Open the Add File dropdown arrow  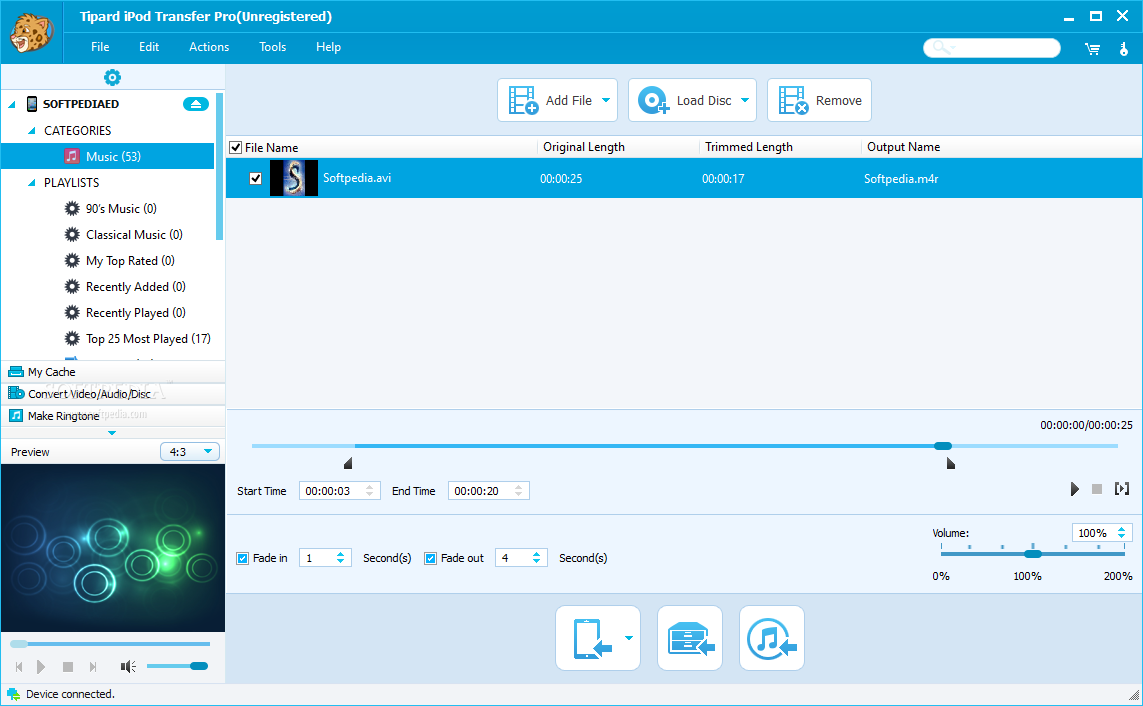click(x=606, y=101)
